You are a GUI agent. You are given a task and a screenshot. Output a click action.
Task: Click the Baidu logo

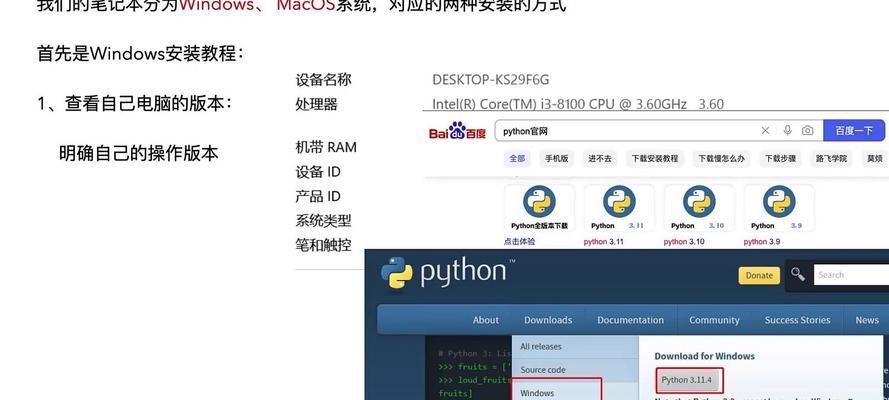pyautogui.click(x=457, y=131)
